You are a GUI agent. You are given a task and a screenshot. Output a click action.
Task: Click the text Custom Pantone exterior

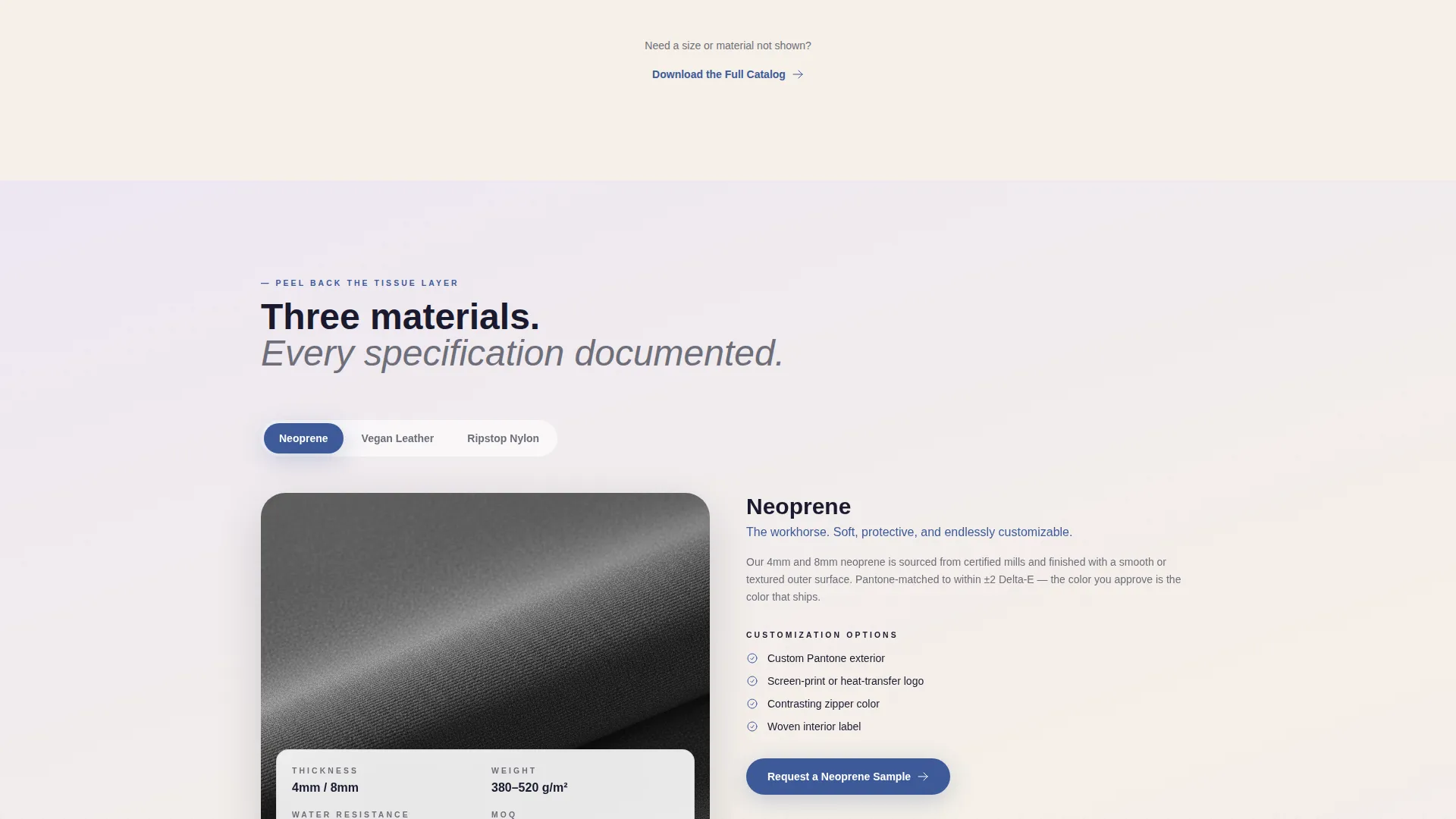pyautogui.click(x=826, y=658)
